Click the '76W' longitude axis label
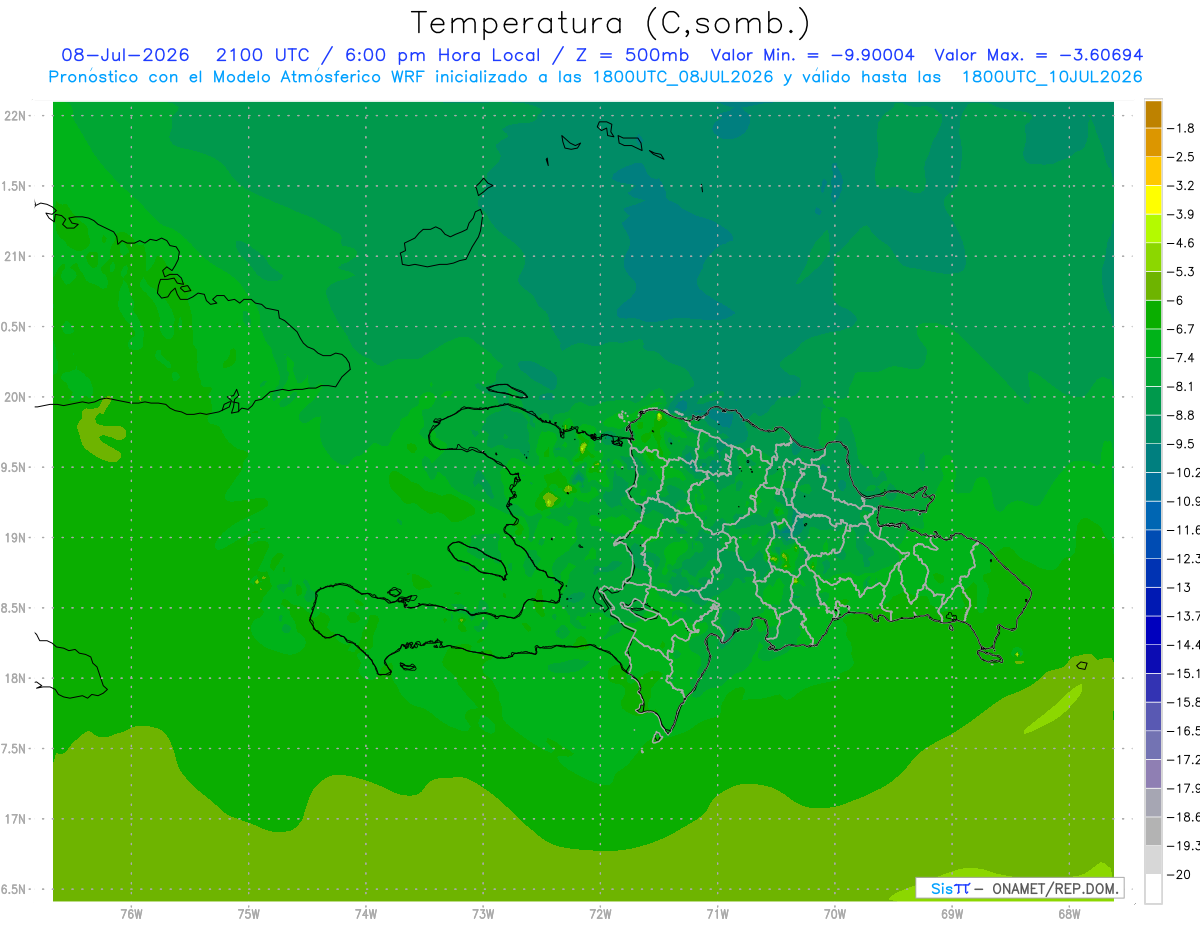Image resolution: width=1200 pixels, height=927 pixels. click(131, 914)
